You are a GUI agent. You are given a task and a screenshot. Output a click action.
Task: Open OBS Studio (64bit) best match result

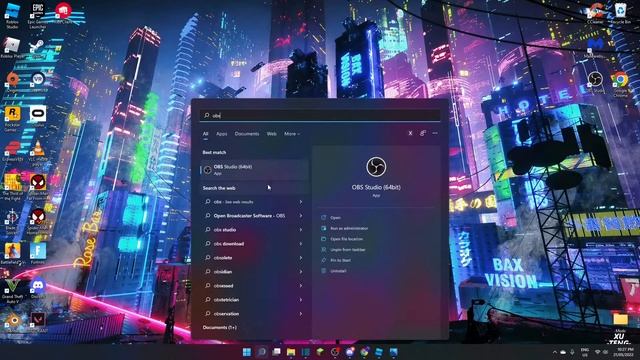point(254,170)
